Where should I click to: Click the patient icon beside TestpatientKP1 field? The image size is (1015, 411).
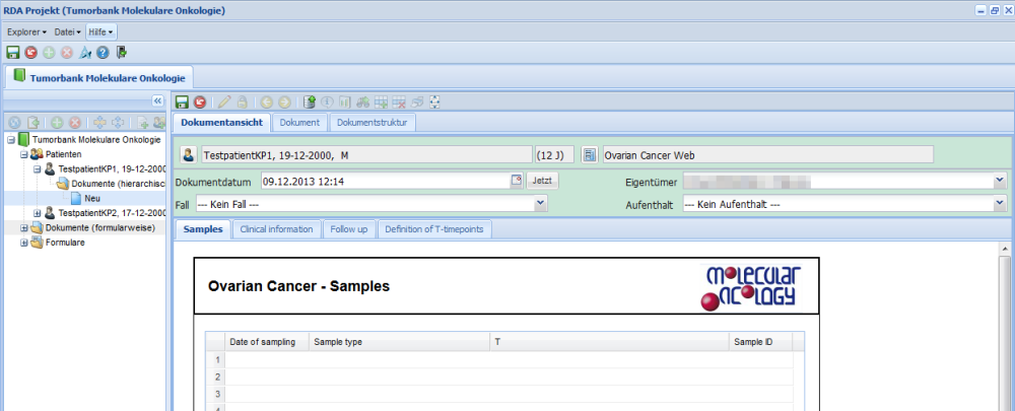[x=188, y=155]
